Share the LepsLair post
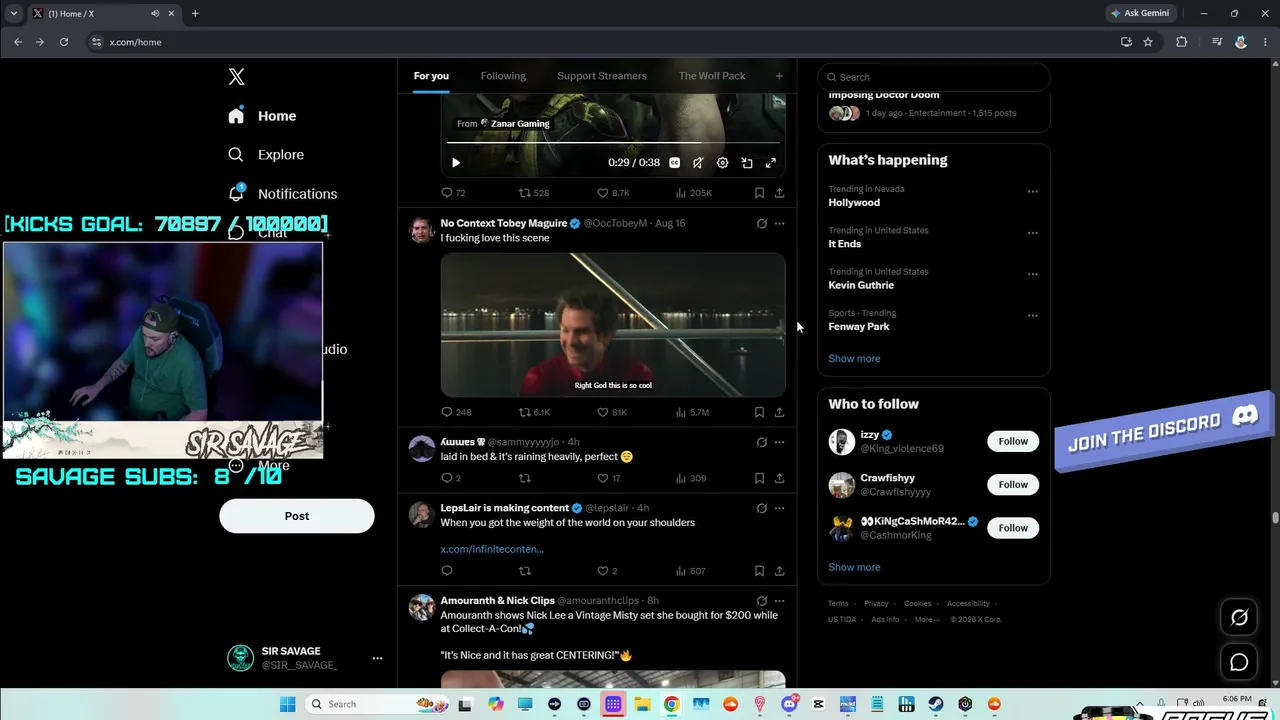The height and width of the screenshot is (720, 1280). [779, 571]
